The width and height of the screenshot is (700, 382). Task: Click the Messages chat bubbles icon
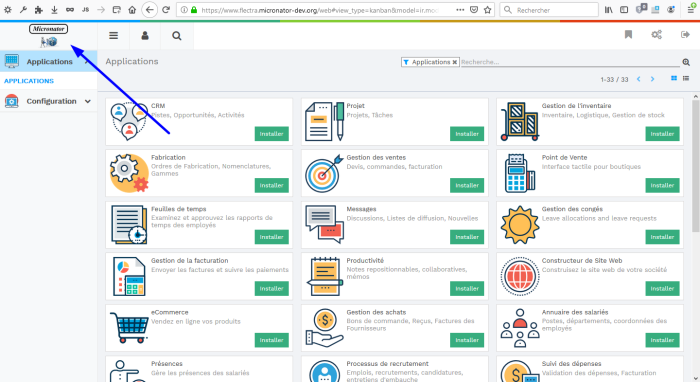[325, 224]
